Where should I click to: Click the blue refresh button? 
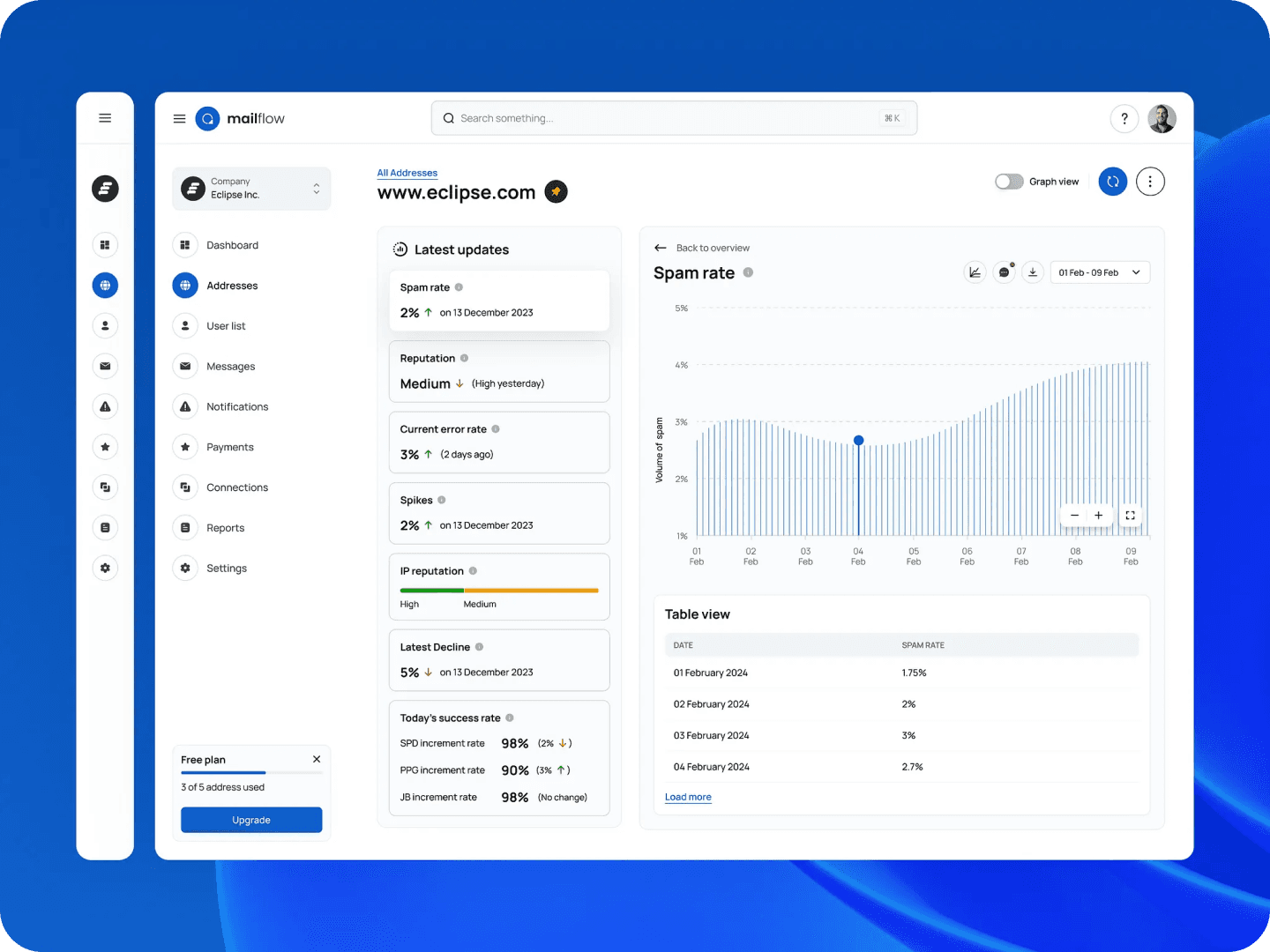click(1113, 182)
